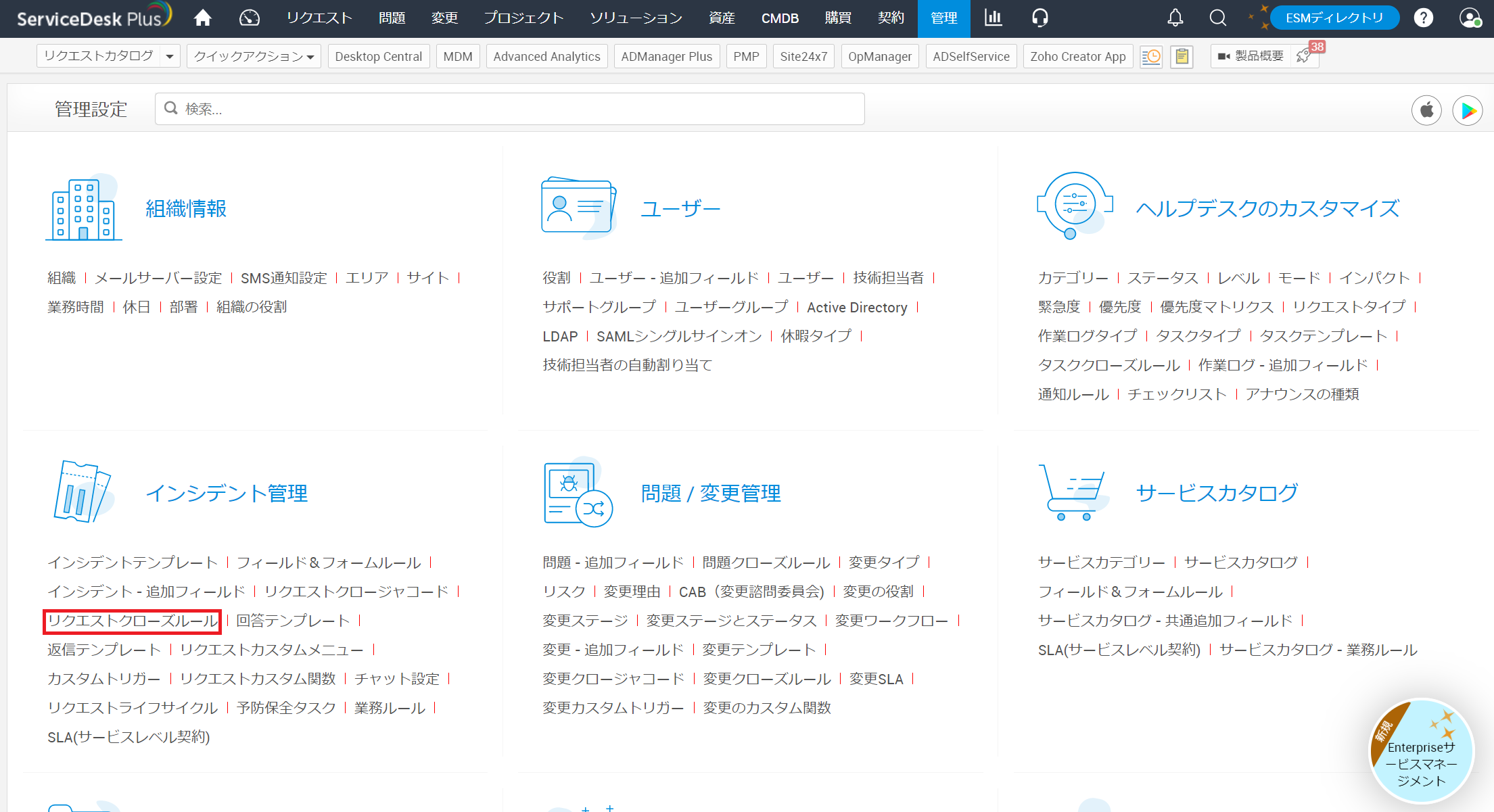Open the yellow clipboard notes icon
1494x812 pixels.
click(x=1181, y=57)
